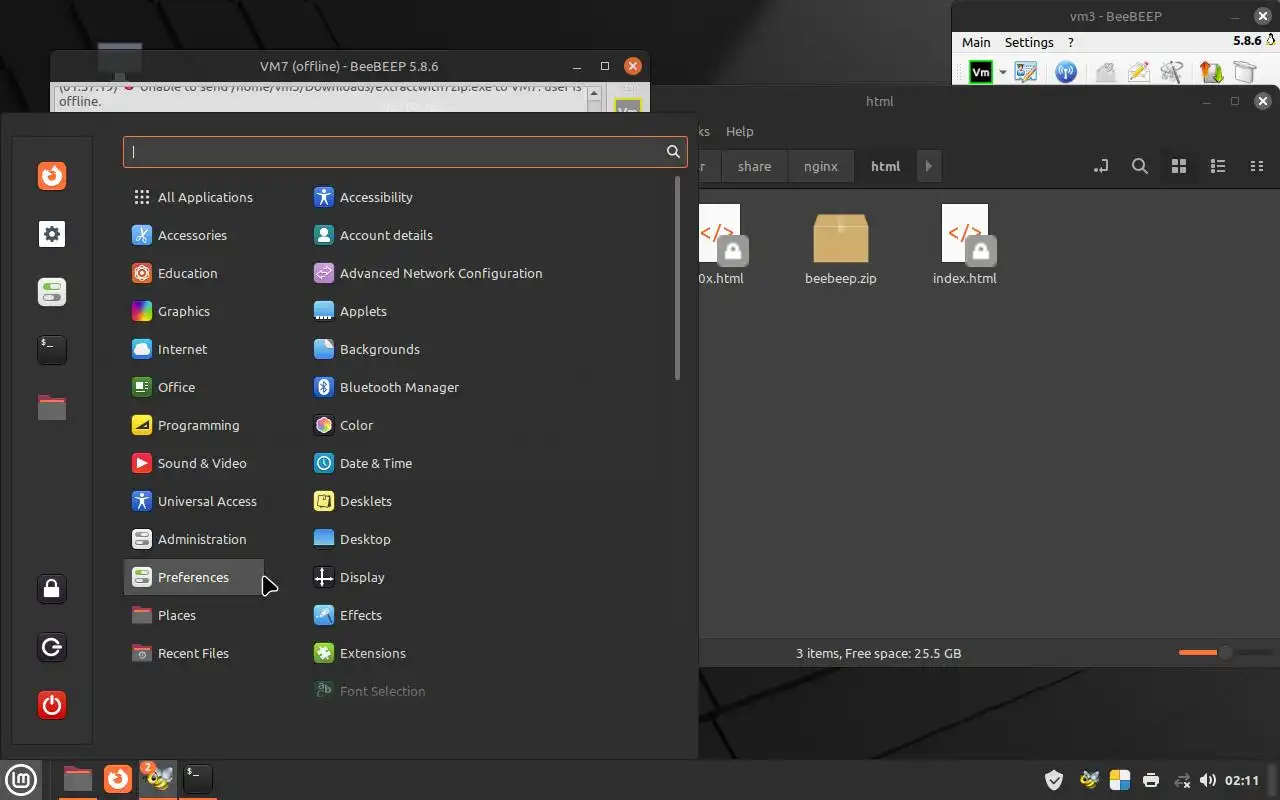Click the nginx path breadcrumb
Image resolution: width=1280 pixels, height=800 pixels.
pyautogui.click(x=821, y=167)
